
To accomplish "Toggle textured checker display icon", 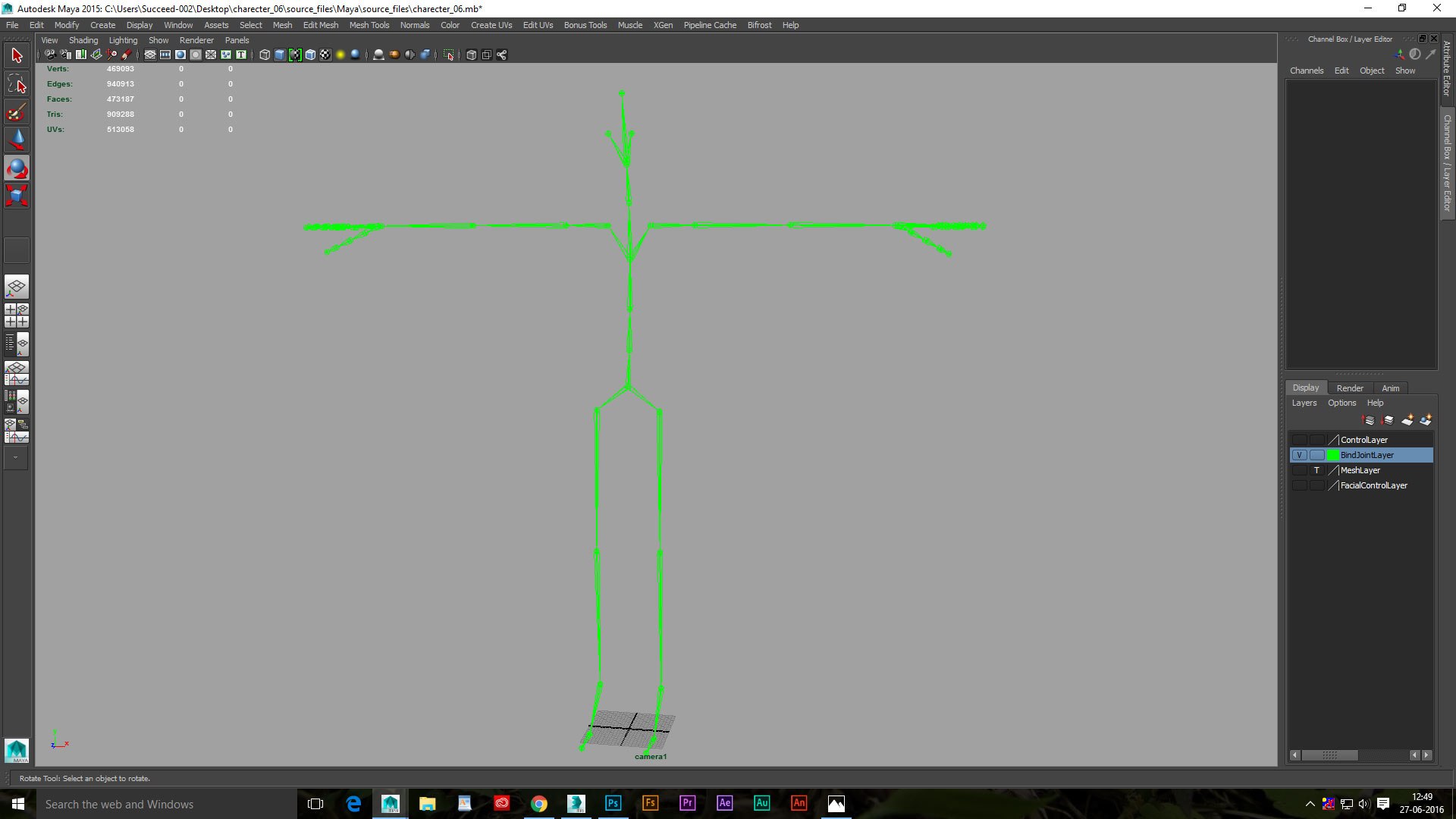I will 325,55.
